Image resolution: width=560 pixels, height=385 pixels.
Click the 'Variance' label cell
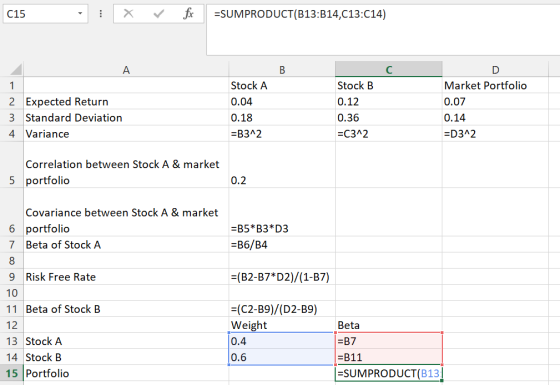coord(126,134)
